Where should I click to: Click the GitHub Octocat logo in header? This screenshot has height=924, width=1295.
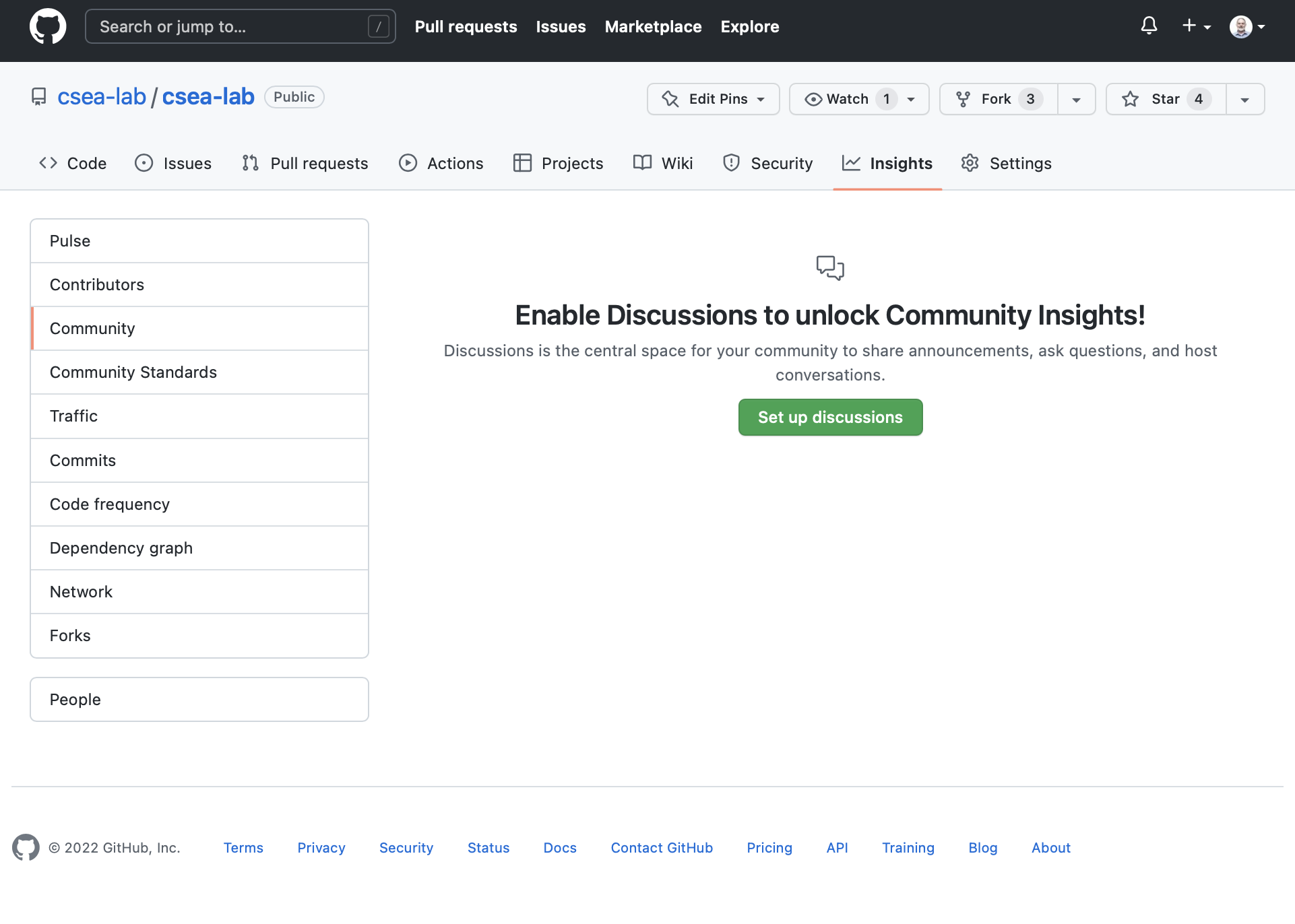[48, 27]
